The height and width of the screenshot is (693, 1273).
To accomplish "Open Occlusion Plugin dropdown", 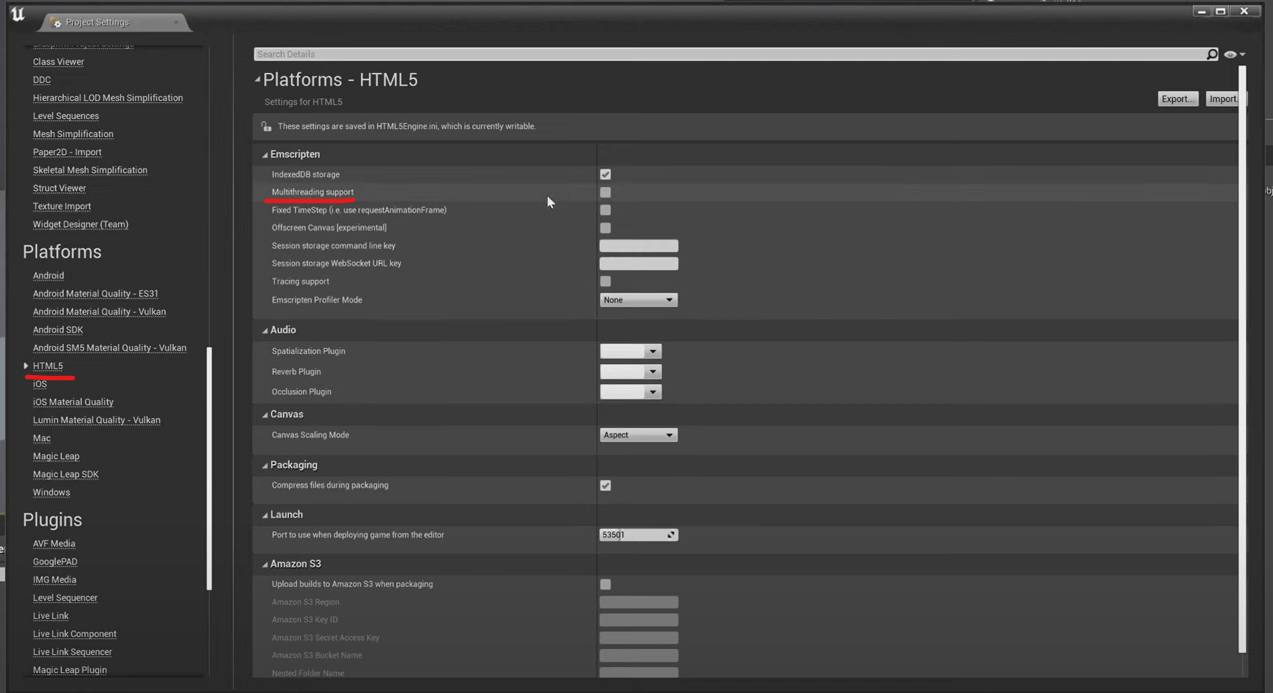I will pyautogui.click(x=630, y=392).
